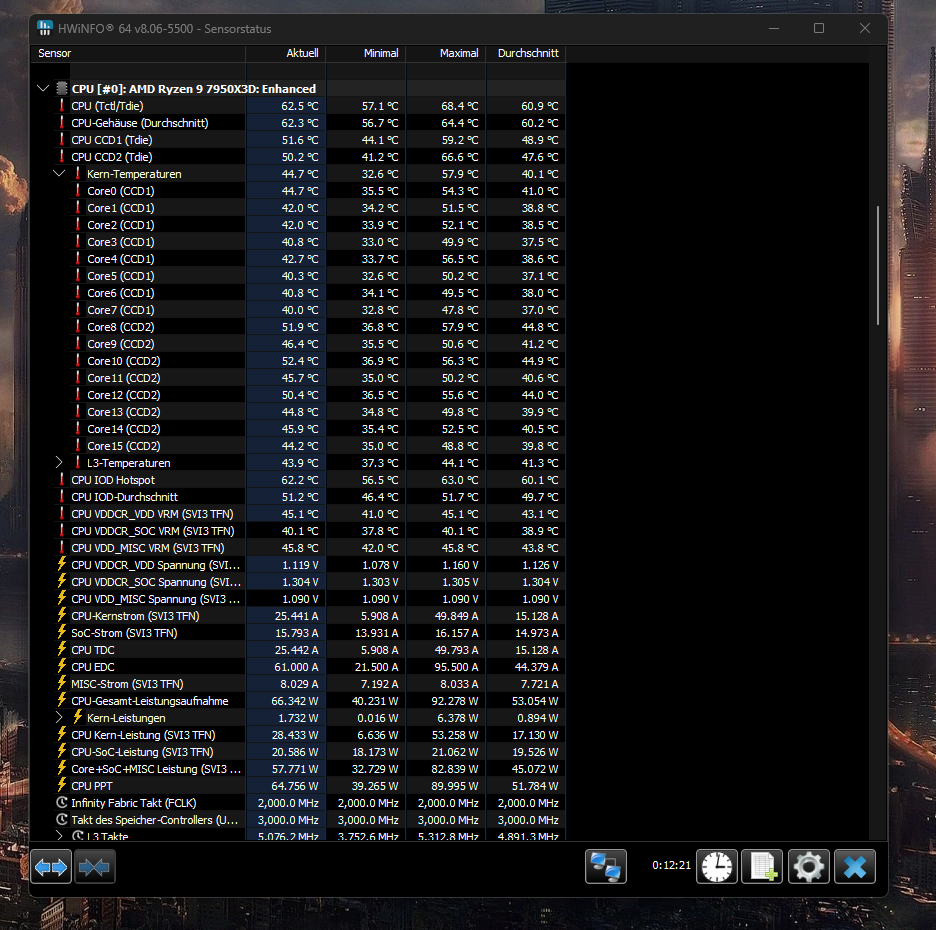936x930 pixels.
Task: Click clock icon beside Infinity Fabric Takt
Action: pos(61,803)
